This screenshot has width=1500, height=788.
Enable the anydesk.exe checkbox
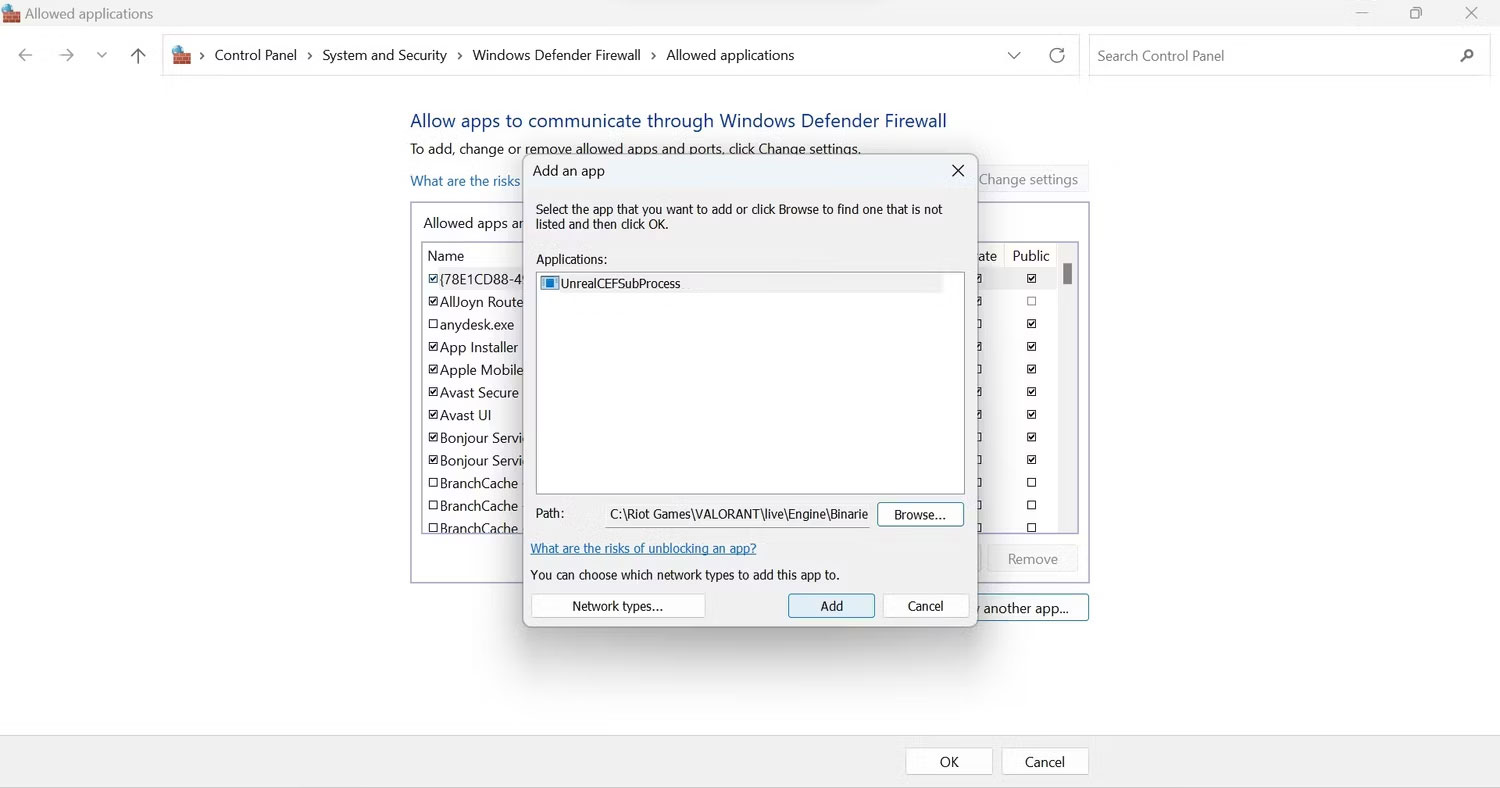(433, 324)
